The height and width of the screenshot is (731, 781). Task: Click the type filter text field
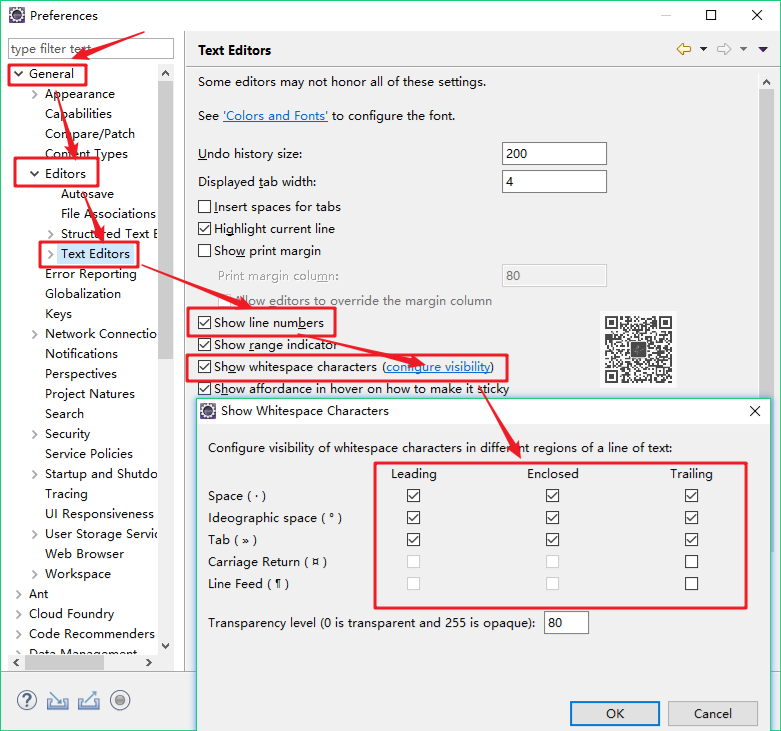pos(91,49)
